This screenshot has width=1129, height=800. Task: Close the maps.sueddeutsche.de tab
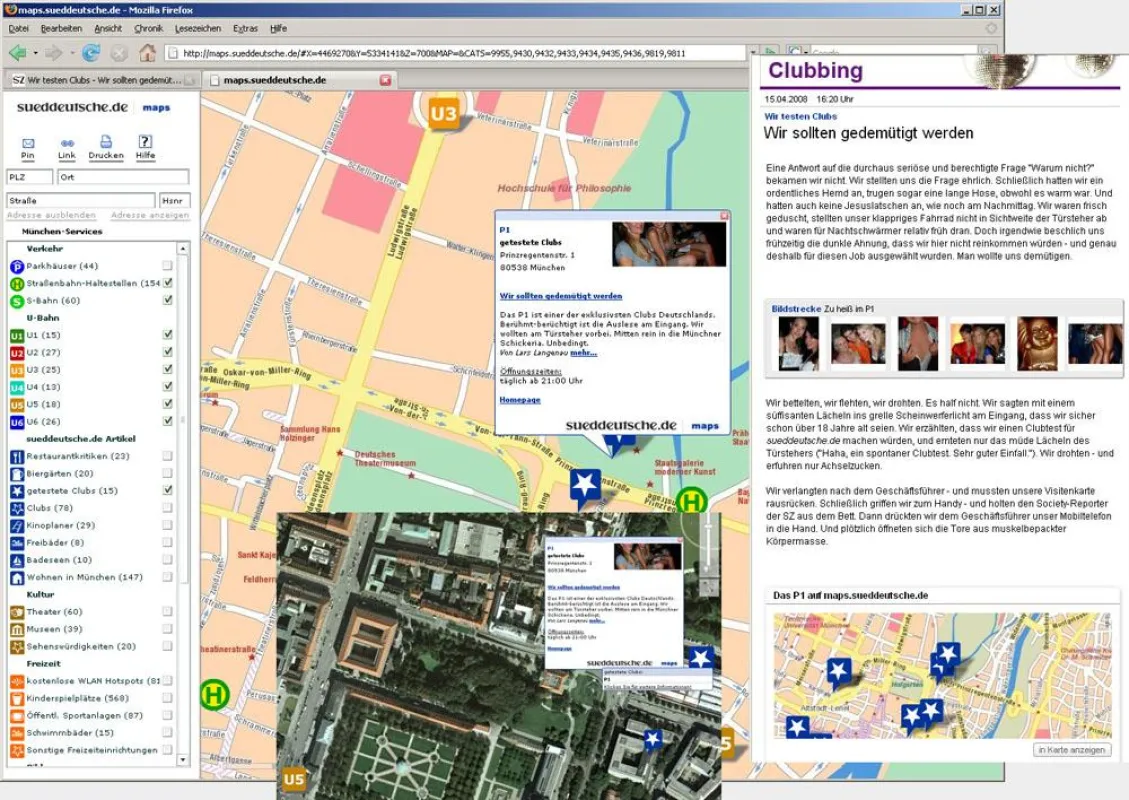(x=385, y=80)
